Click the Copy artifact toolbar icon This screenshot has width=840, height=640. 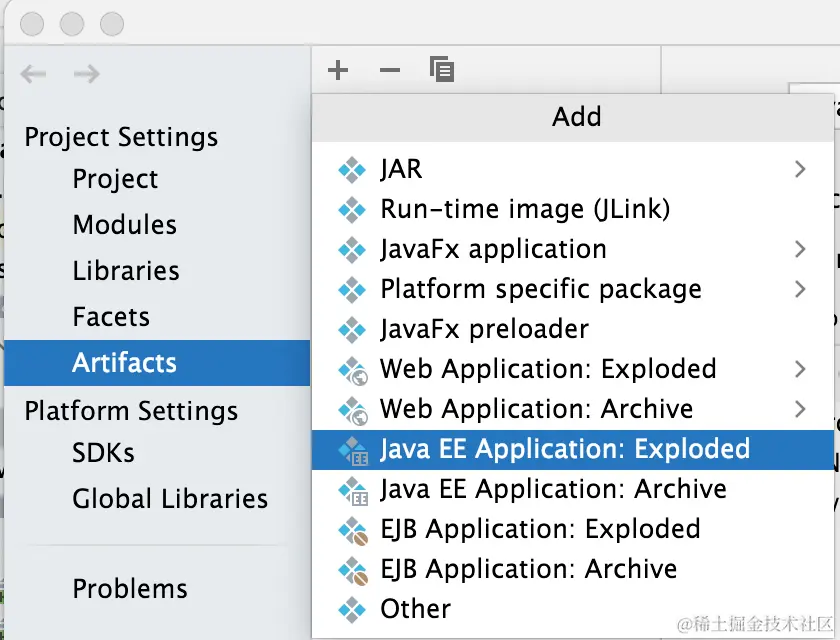442,69
